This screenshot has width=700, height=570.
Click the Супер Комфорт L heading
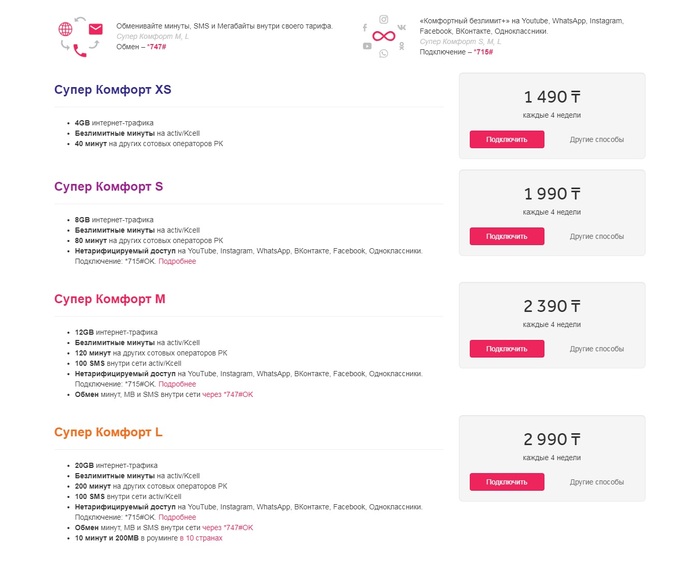[109, 432]
